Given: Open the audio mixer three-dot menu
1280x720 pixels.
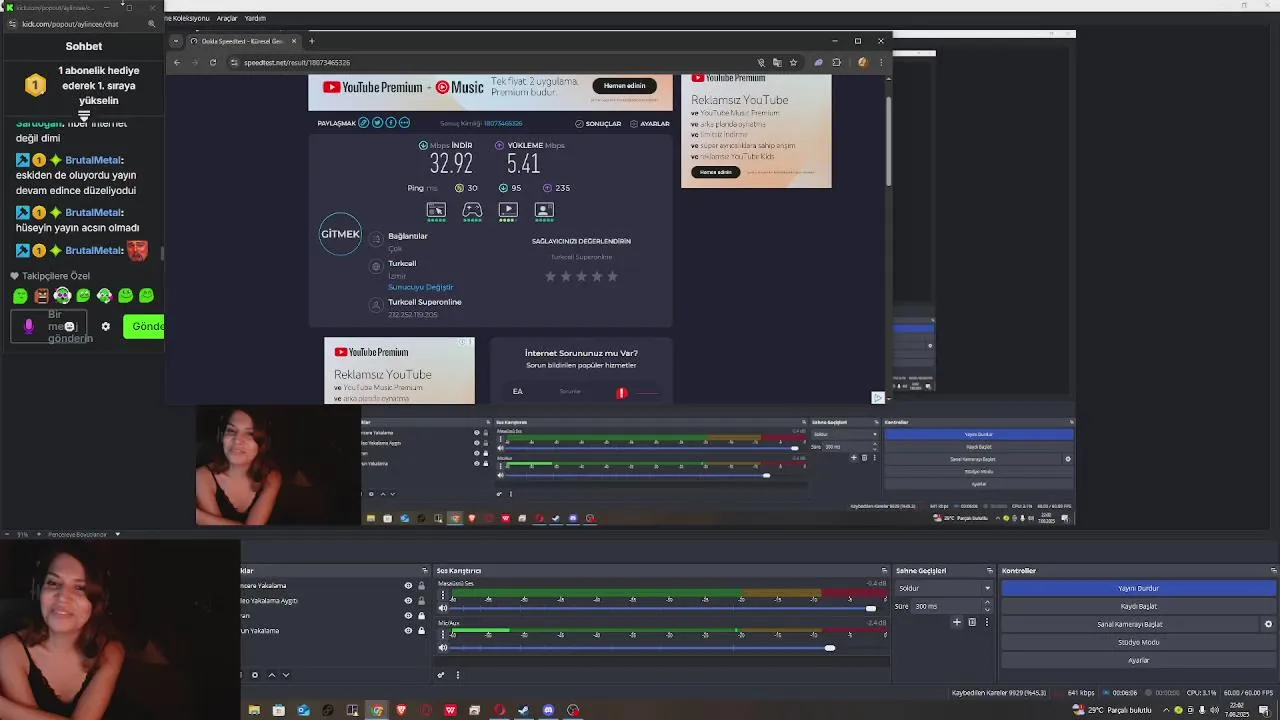Looking at the screenshot, I should [458, 674].
